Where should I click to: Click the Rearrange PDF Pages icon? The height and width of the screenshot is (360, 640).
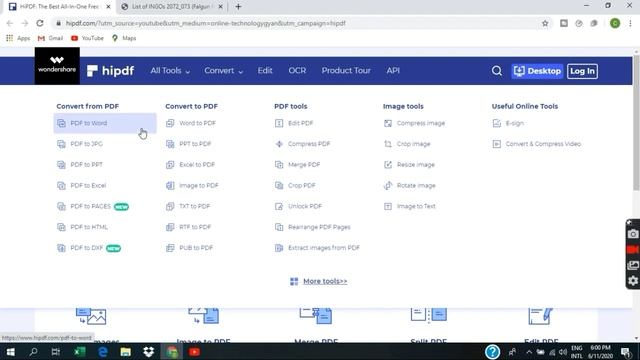279,227
